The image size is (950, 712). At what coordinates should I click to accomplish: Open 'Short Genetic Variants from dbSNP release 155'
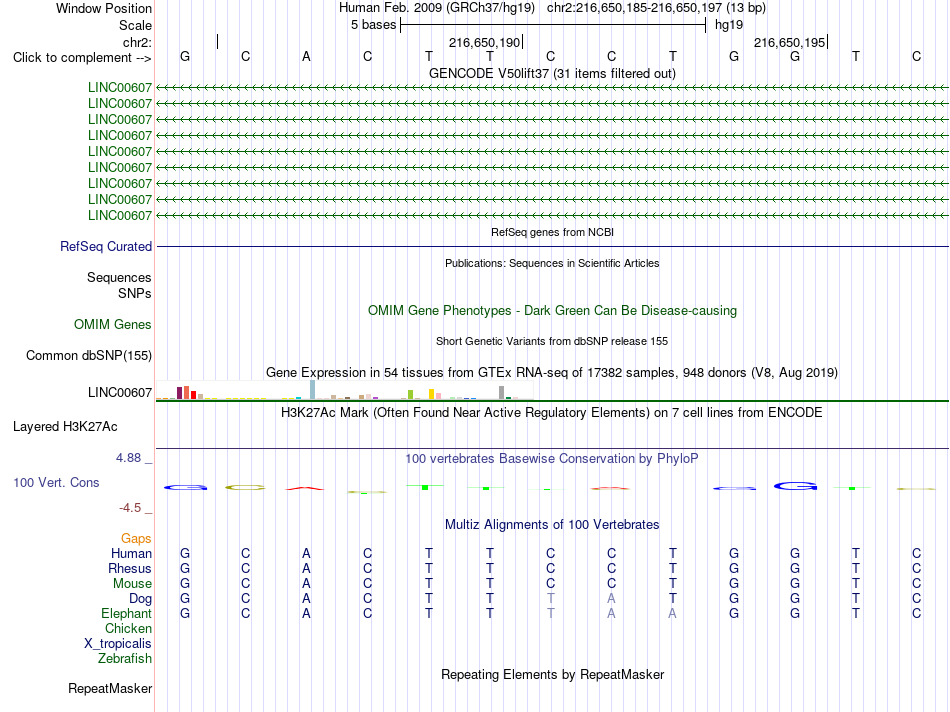[552, 341]
